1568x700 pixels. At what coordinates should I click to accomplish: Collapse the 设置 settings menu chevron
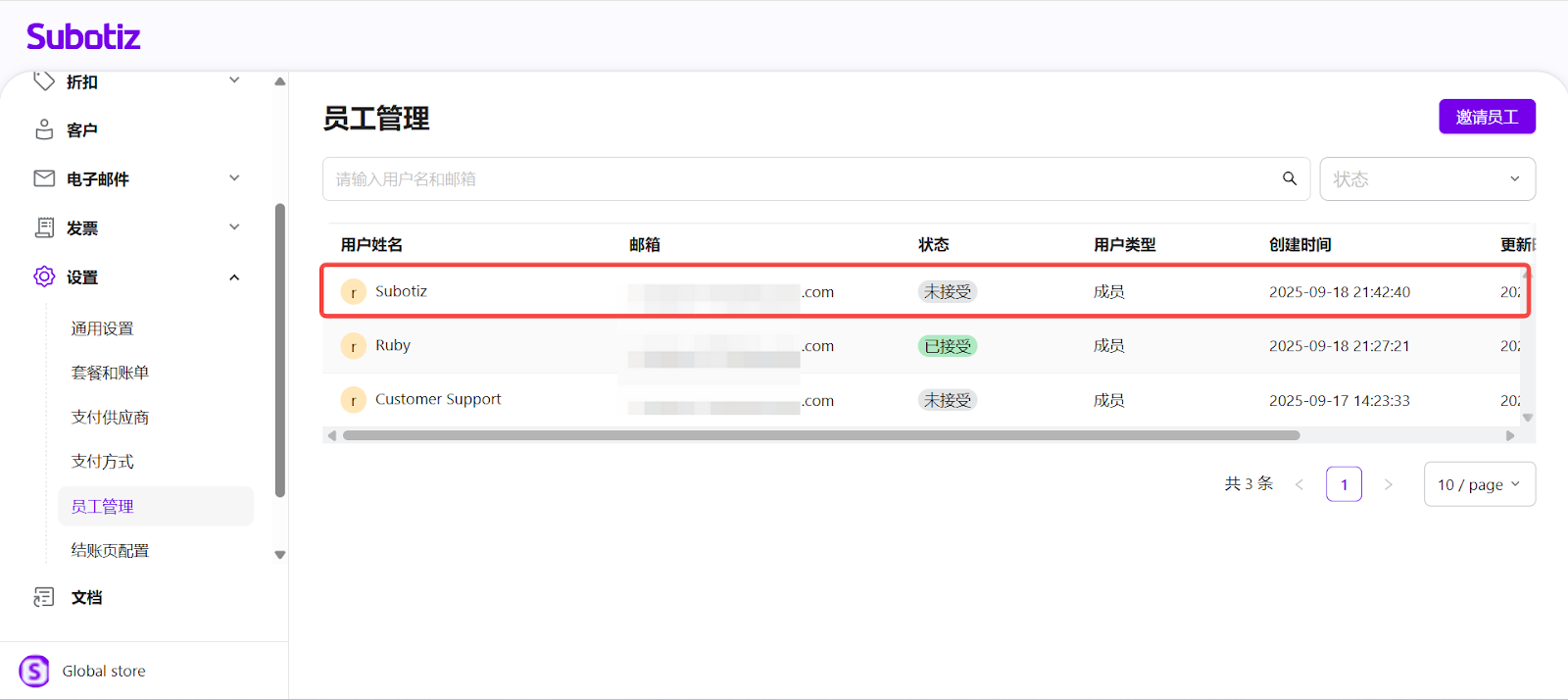point(234,277)
